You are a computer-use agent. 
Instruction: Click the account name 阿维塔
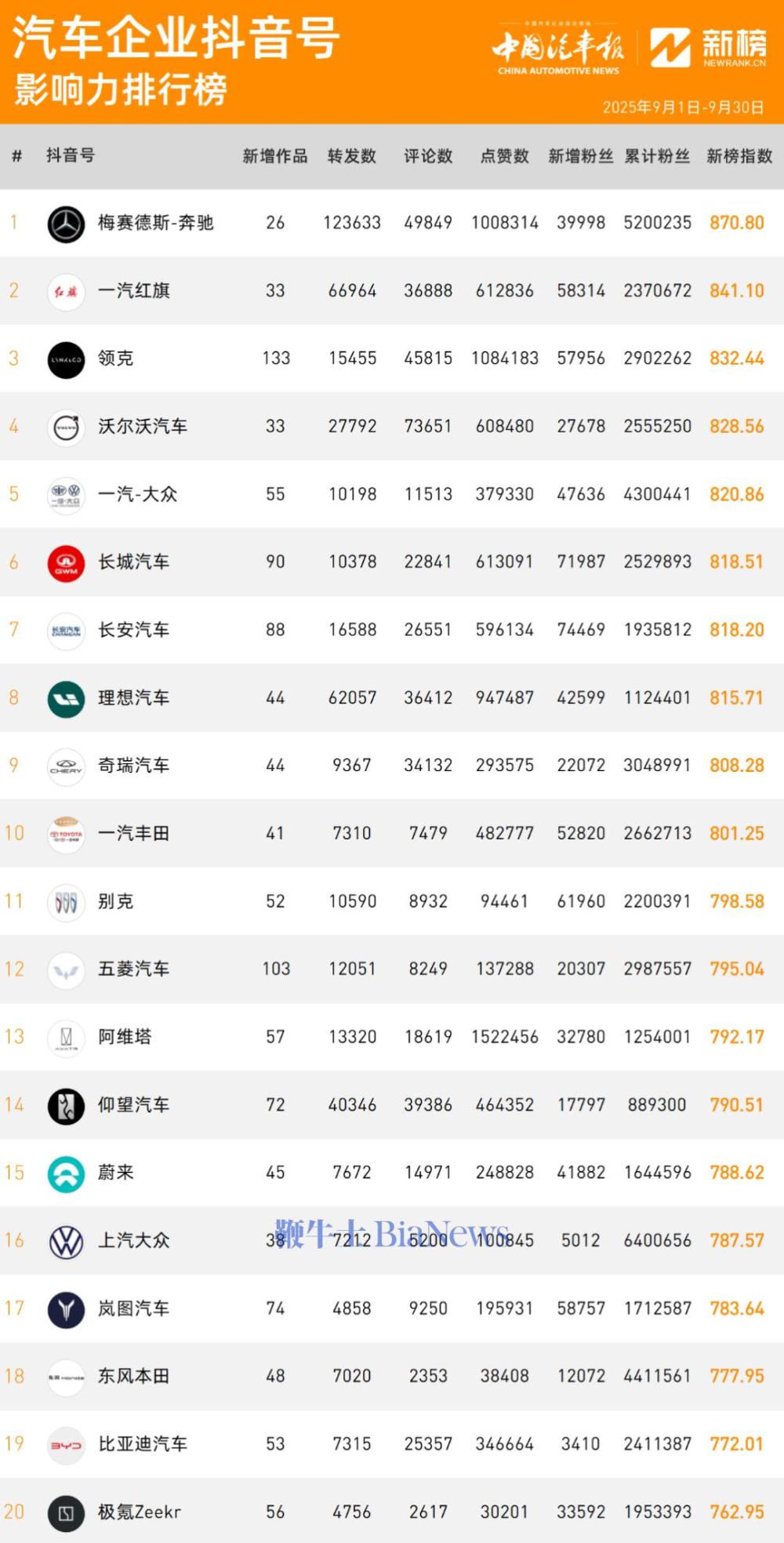125,1037
